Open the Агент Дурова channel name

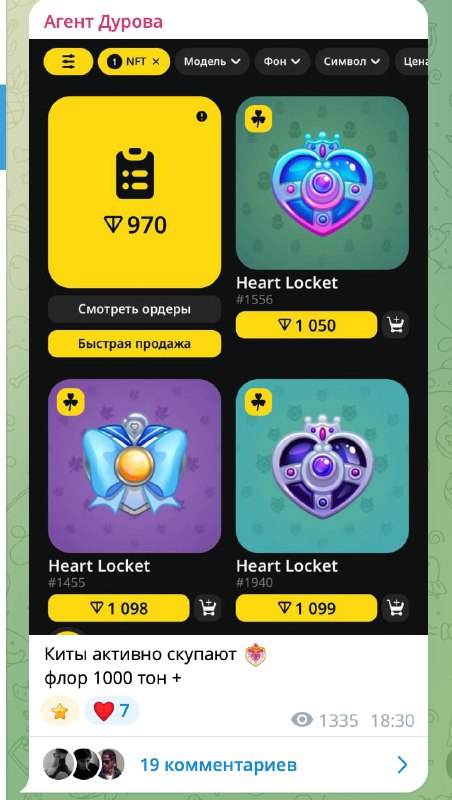tap(104, 22)
